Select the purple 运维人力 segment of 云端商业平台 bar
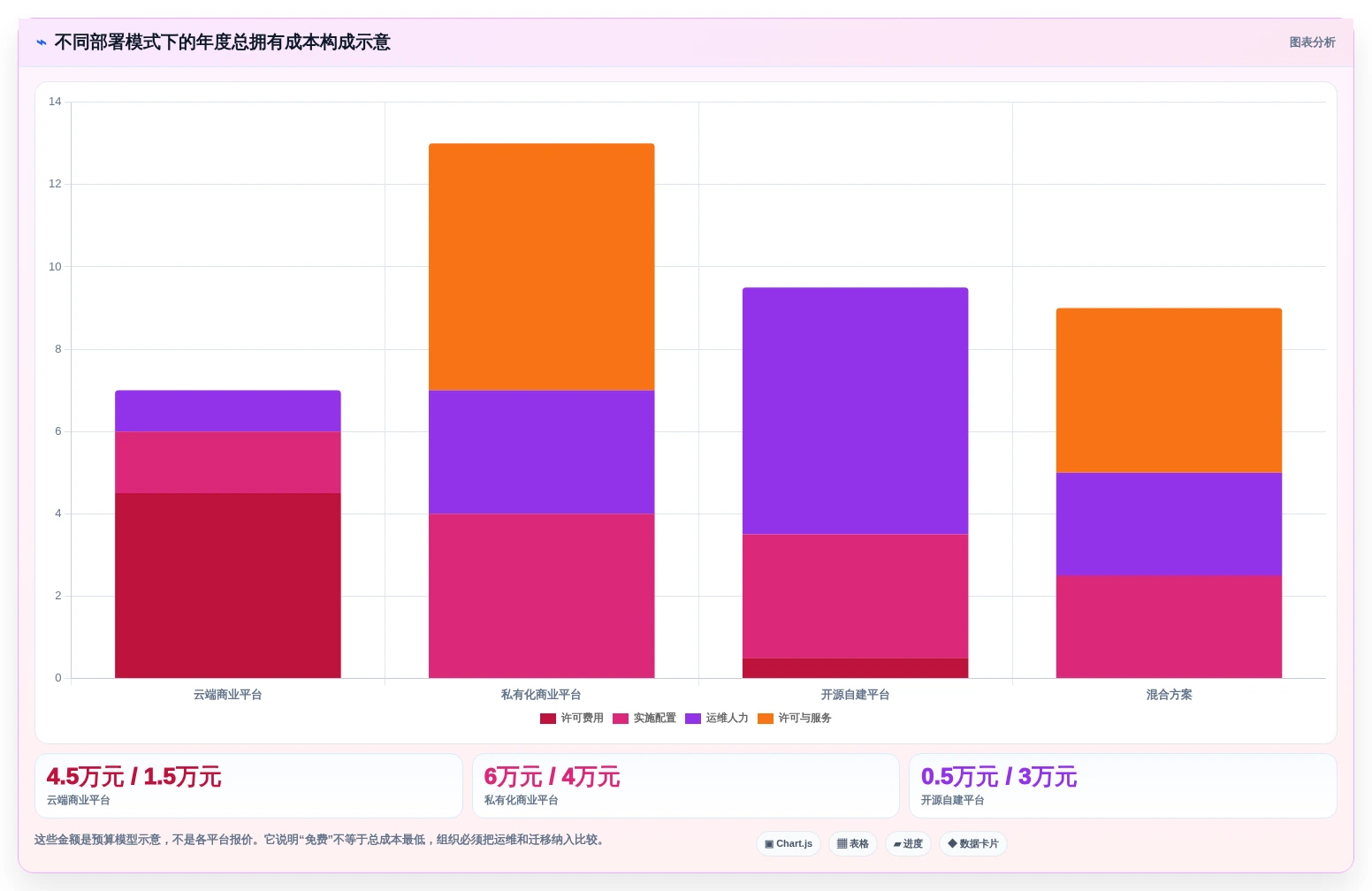1372x891 pixels. (228, 411)
